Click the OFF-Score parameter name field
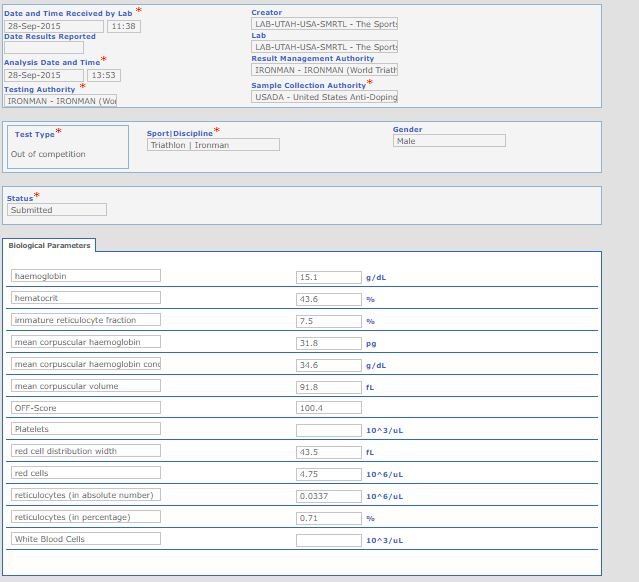This screenshot has height=582, width=639. [x=86, y=408]
